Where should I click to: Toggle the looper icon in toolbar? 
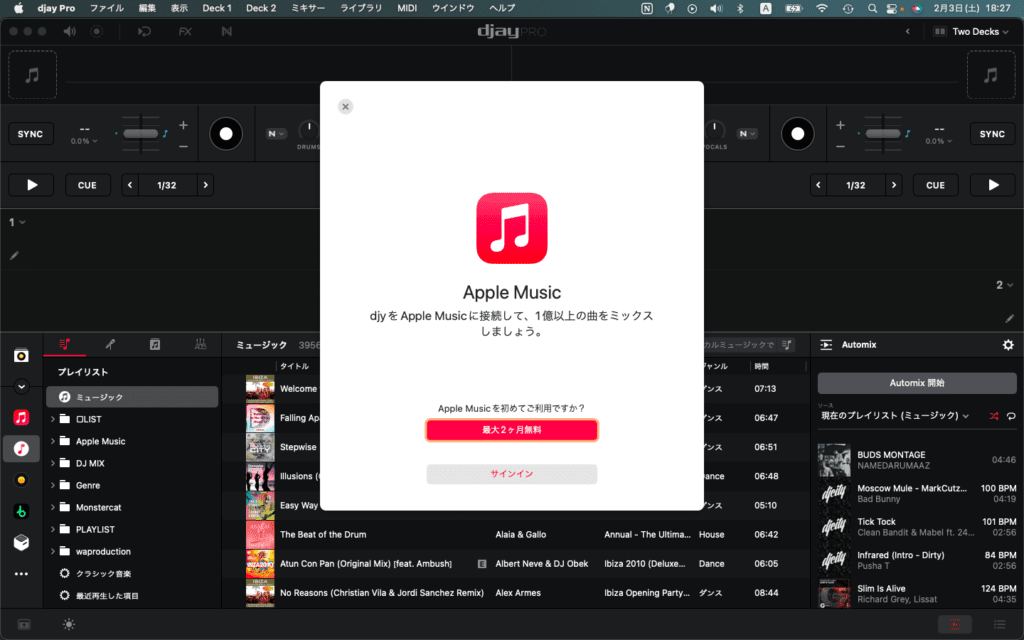tap(144, 31)
